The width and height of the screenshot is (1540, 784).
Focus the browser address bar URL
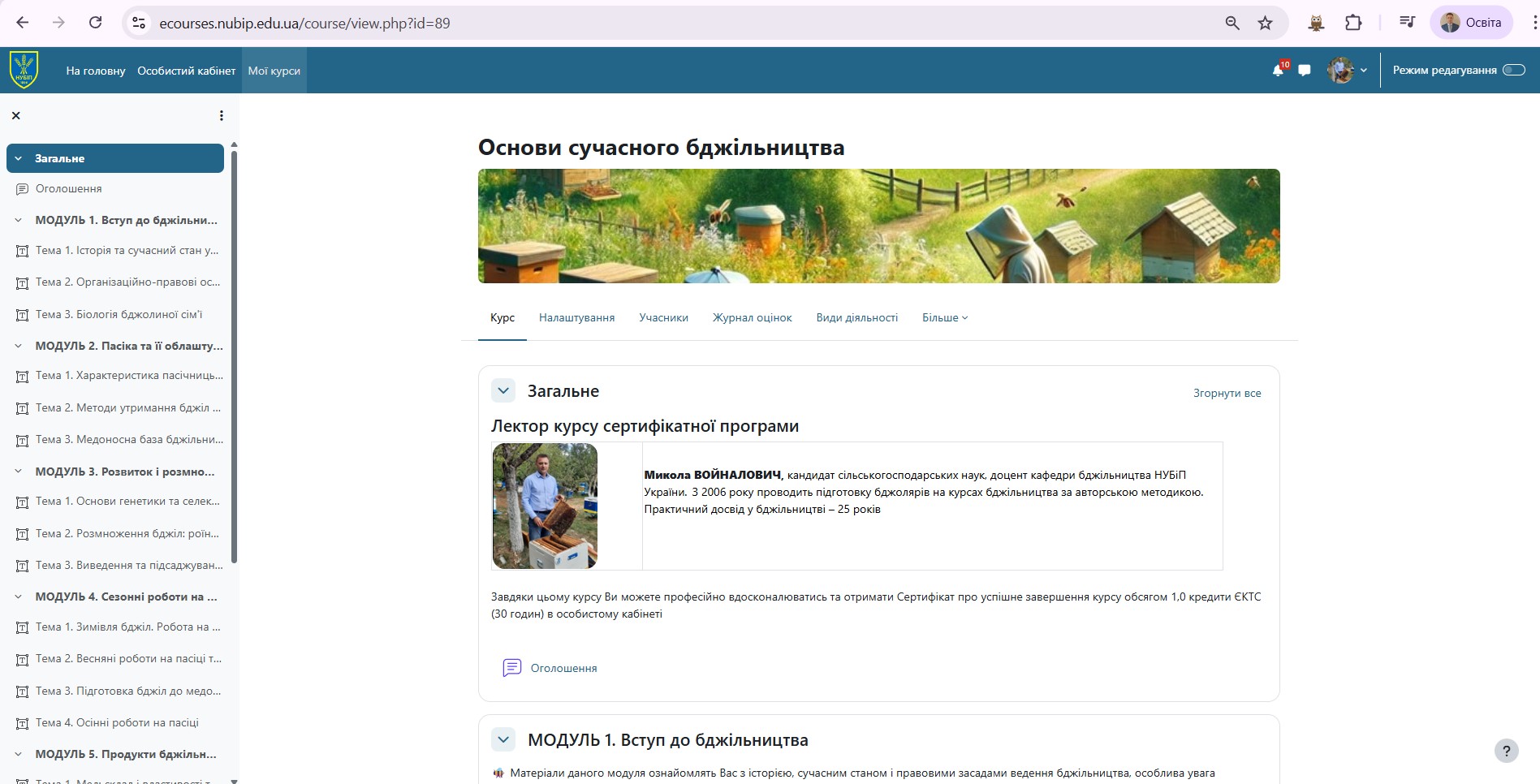tap(304, 23)
